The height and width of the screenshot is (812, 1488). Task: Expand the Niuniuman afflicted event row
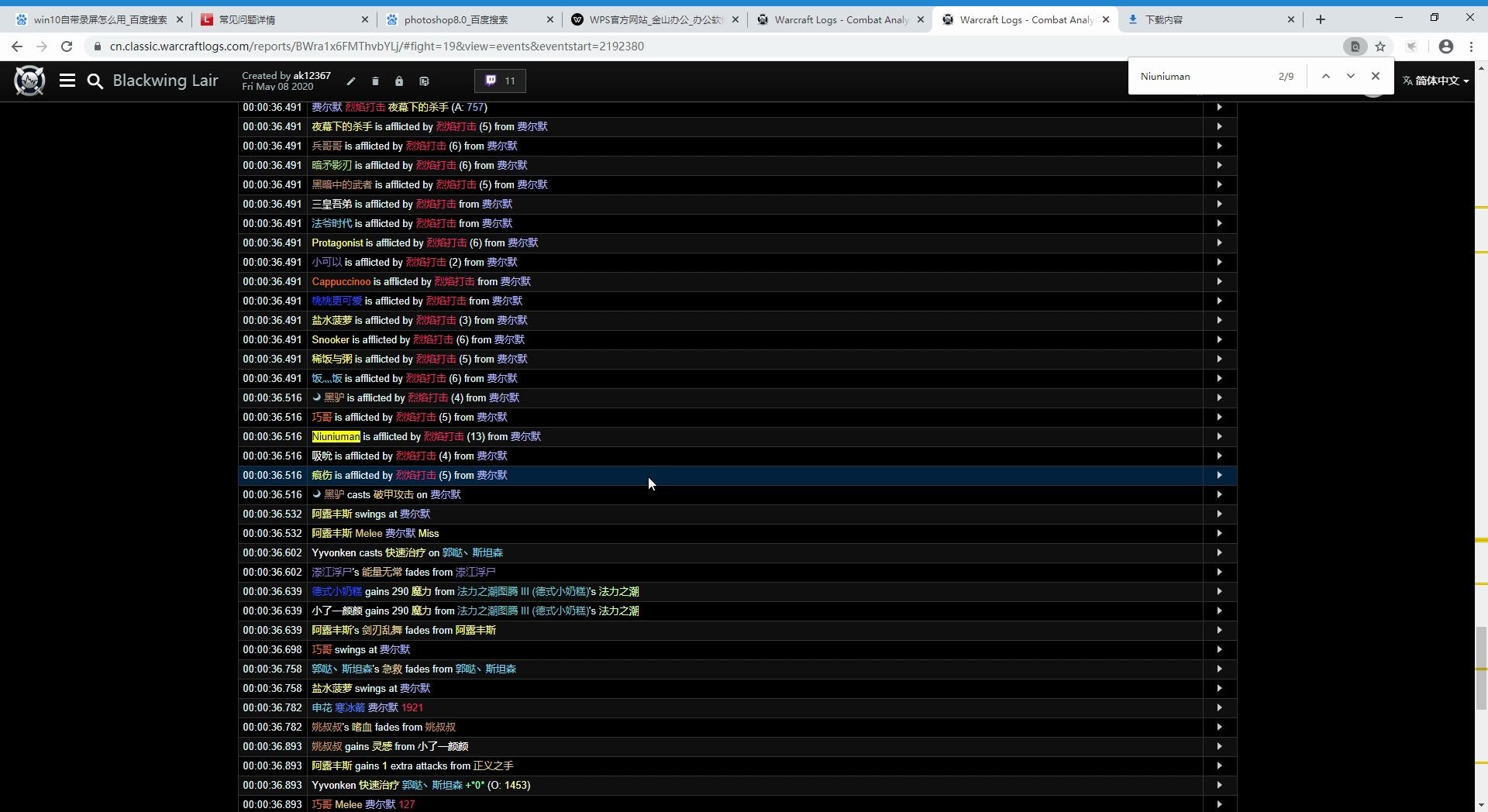1219,436
